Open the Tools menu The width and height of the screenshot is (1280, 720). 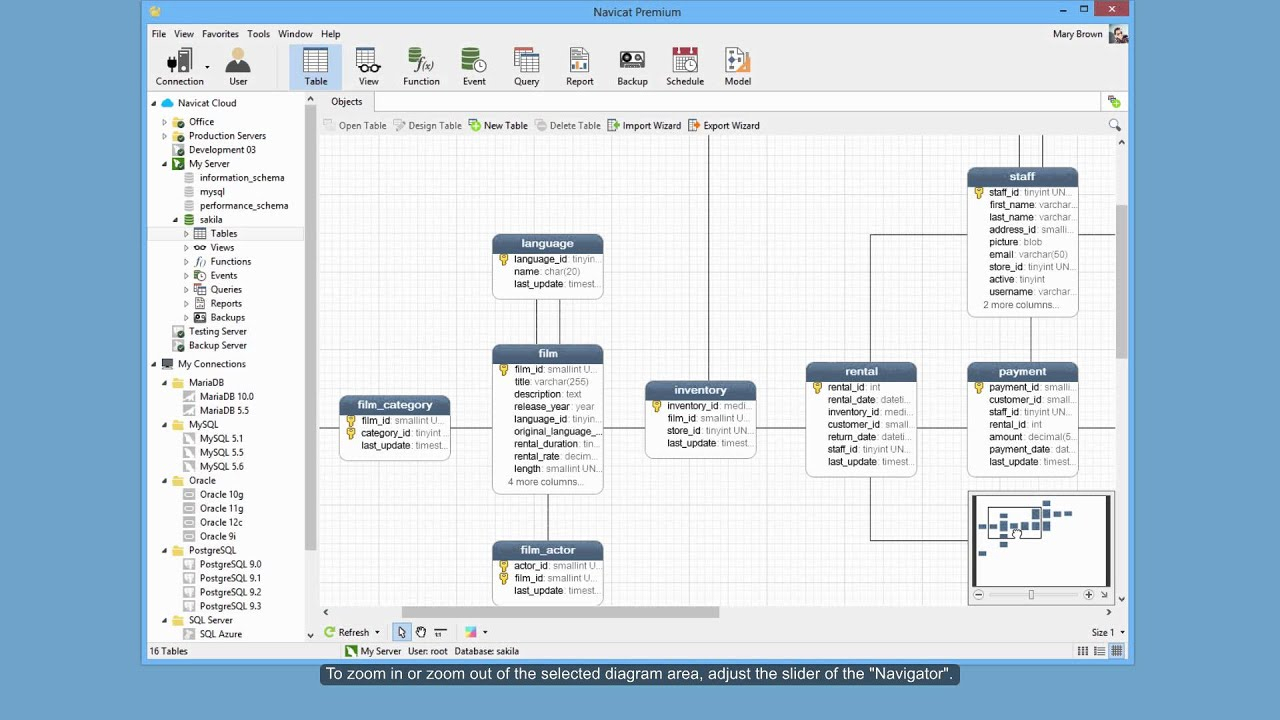[x=258, y=34]
